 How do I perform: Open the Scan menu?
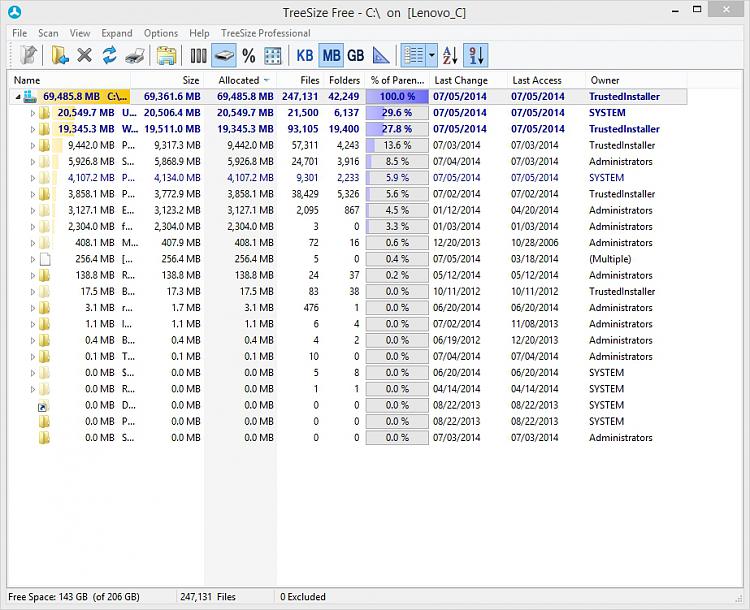pyautogui.click(x=48, y=33)
